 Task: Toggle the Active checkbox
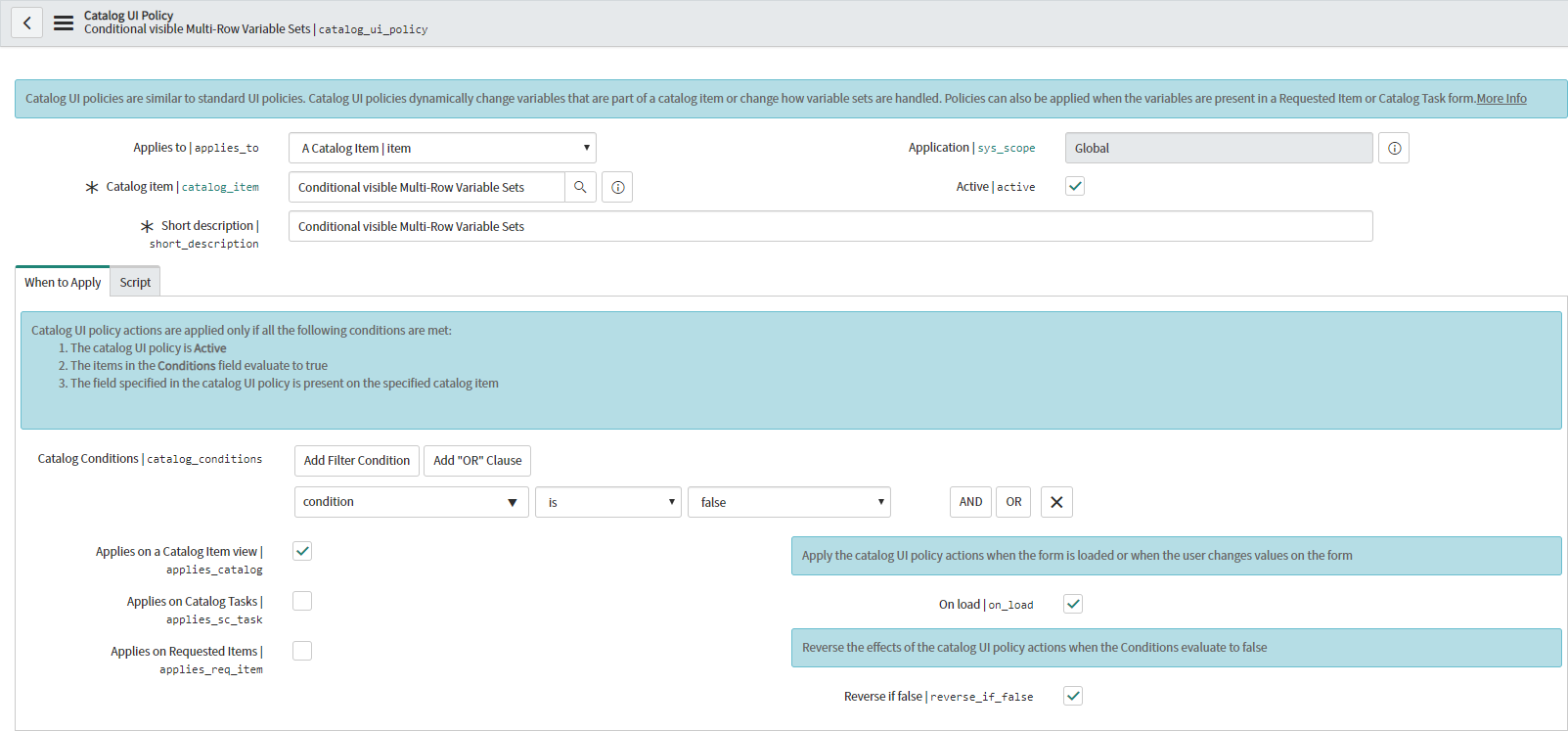coord(1075,186)
